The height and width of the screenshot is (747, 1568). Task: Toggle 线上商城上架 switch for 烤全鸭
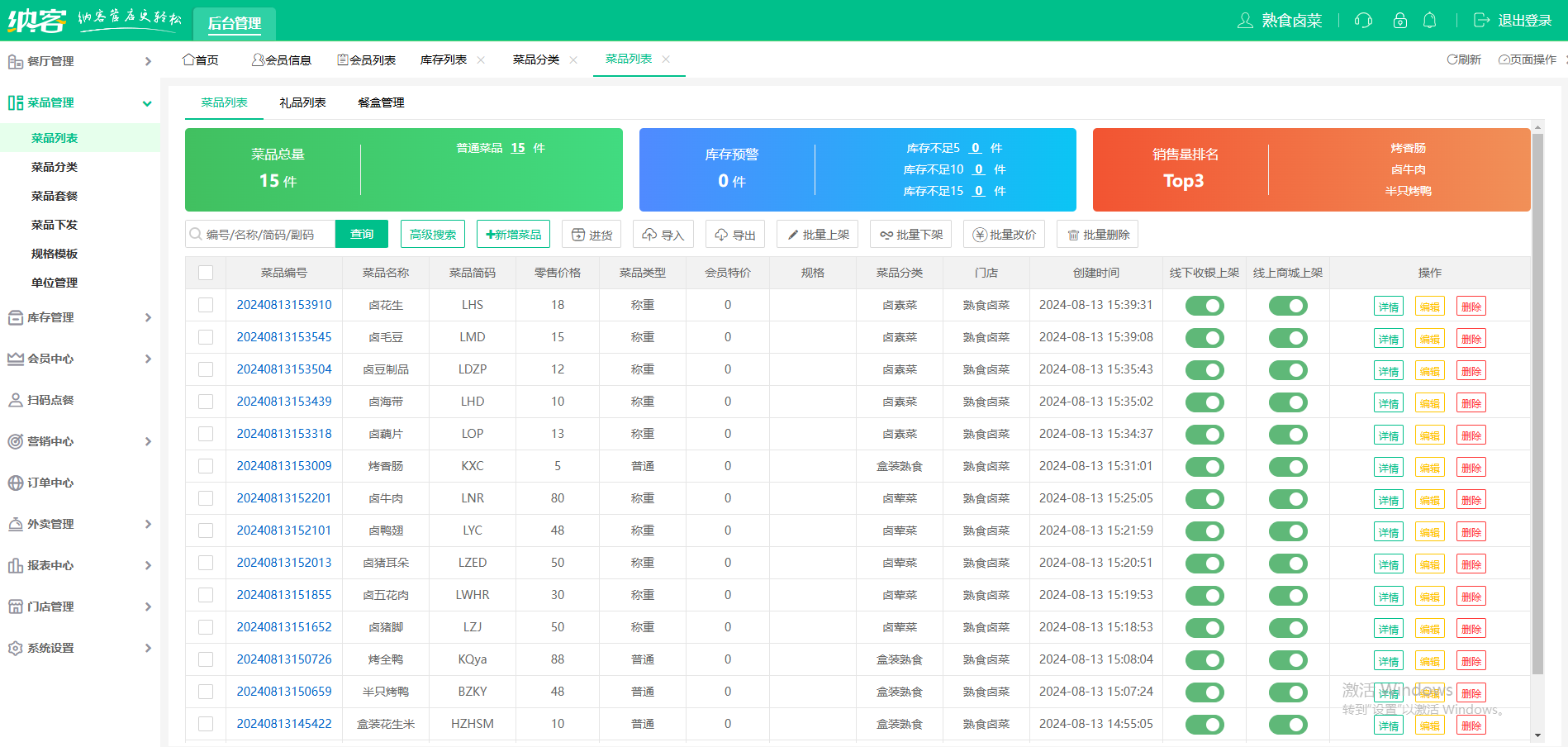coord(1288,660)
